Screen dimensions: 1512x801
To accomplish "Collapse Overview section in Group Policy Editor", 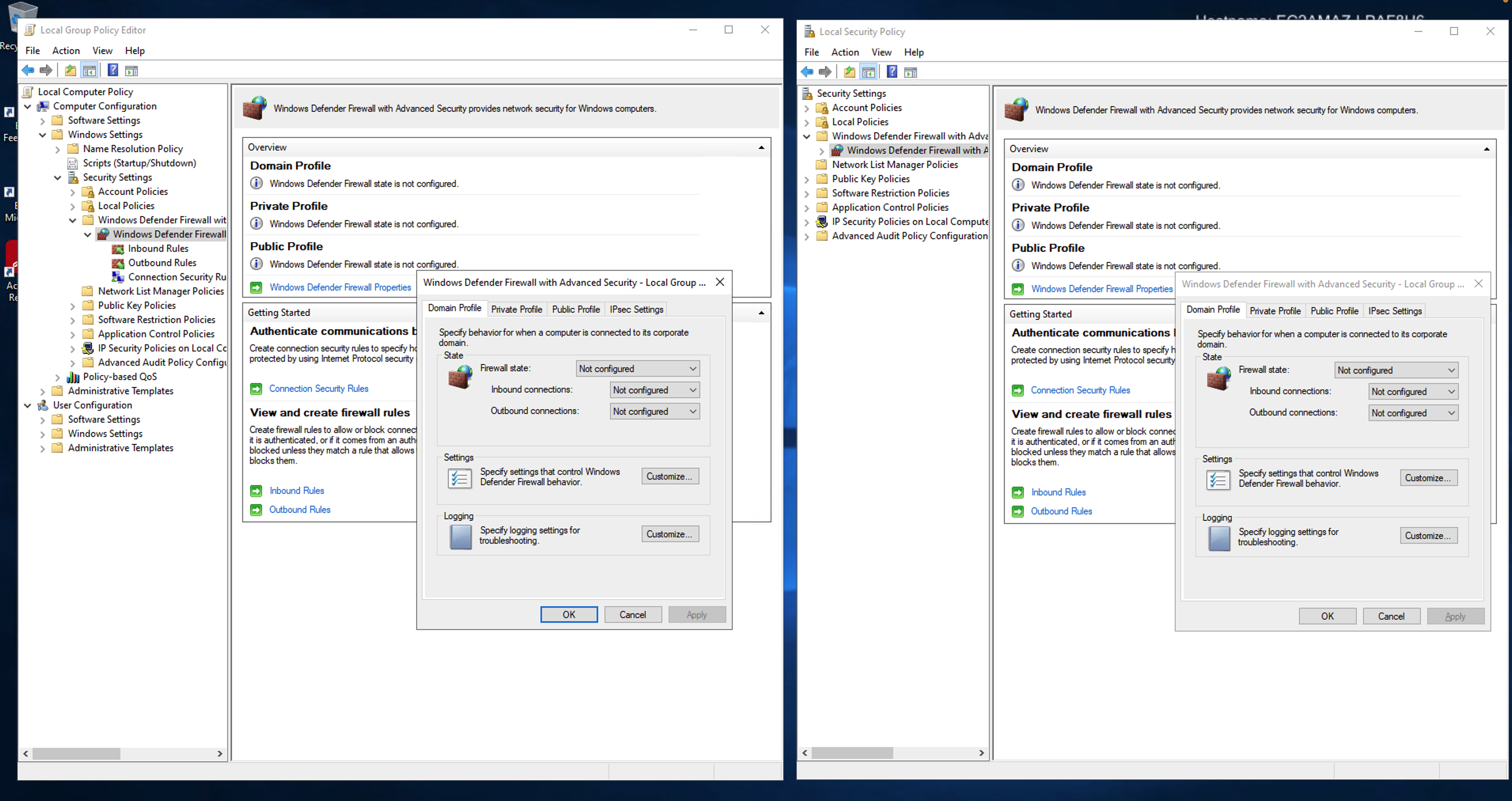I will [x=761, y=147].
